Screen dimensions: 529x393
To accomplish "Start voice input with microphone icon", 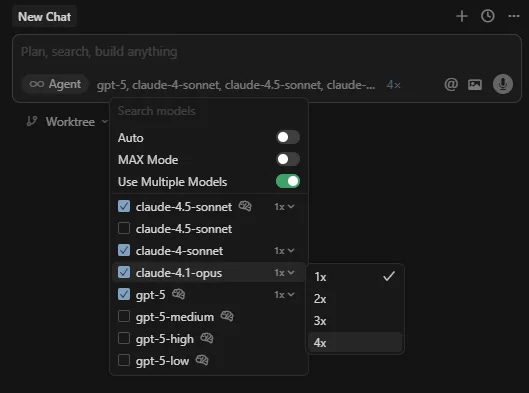I will coord(503,84).
